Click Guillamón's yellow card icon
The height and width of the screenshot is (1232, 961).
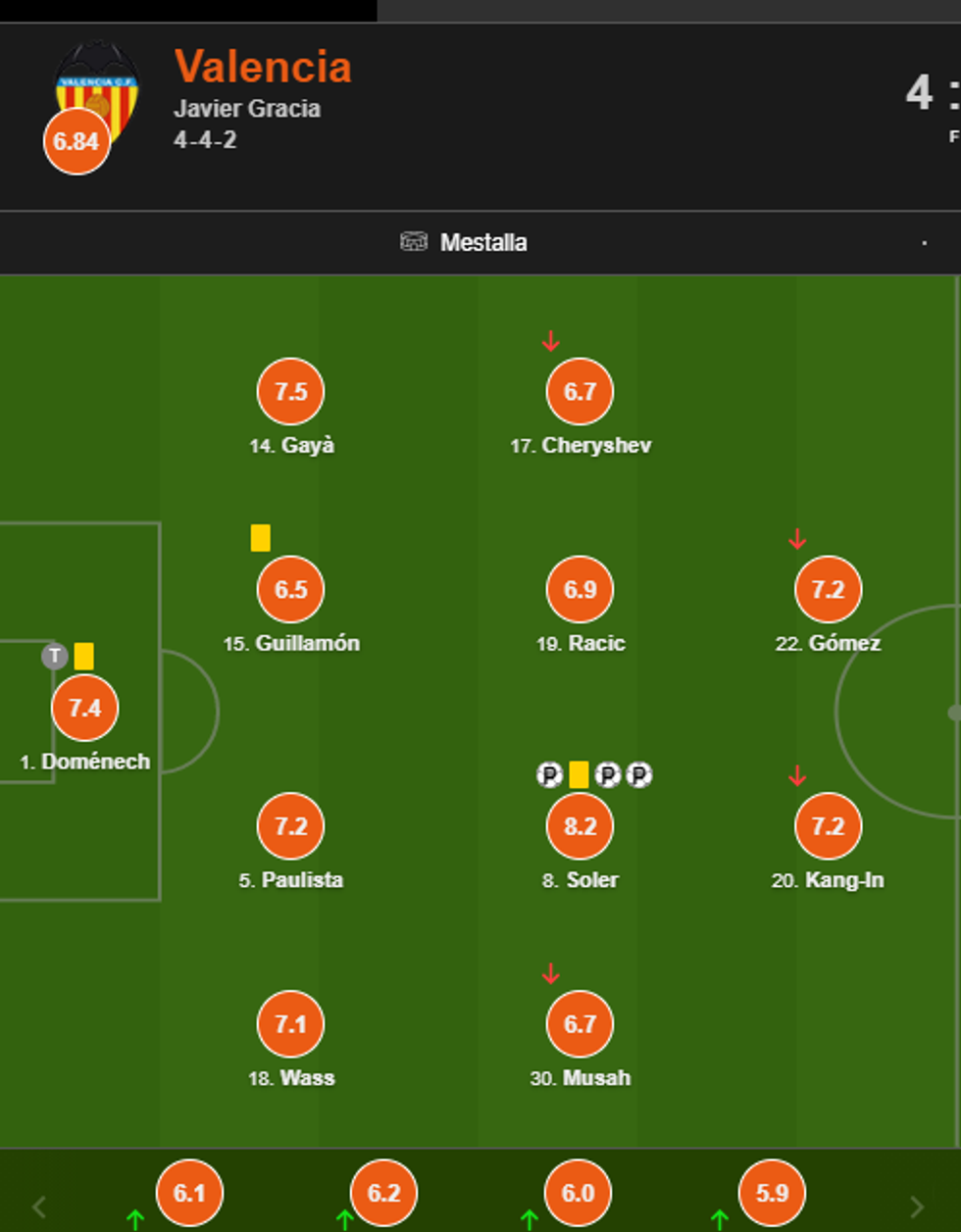pyautogui.click(x=260, y=538)
